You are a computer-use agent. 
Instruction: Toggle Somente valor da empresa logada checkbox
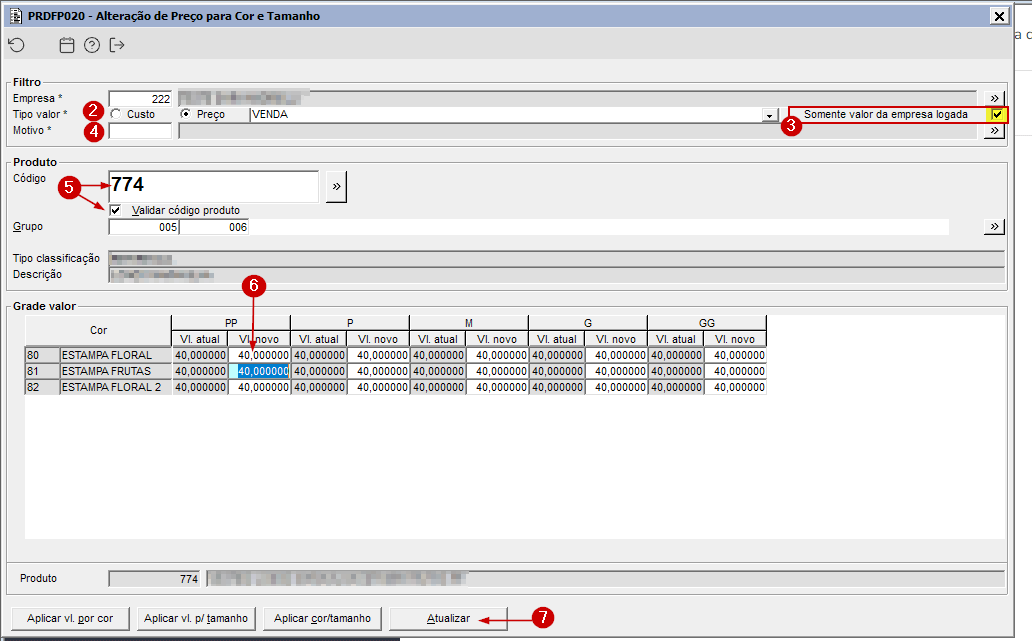point(998,115)
